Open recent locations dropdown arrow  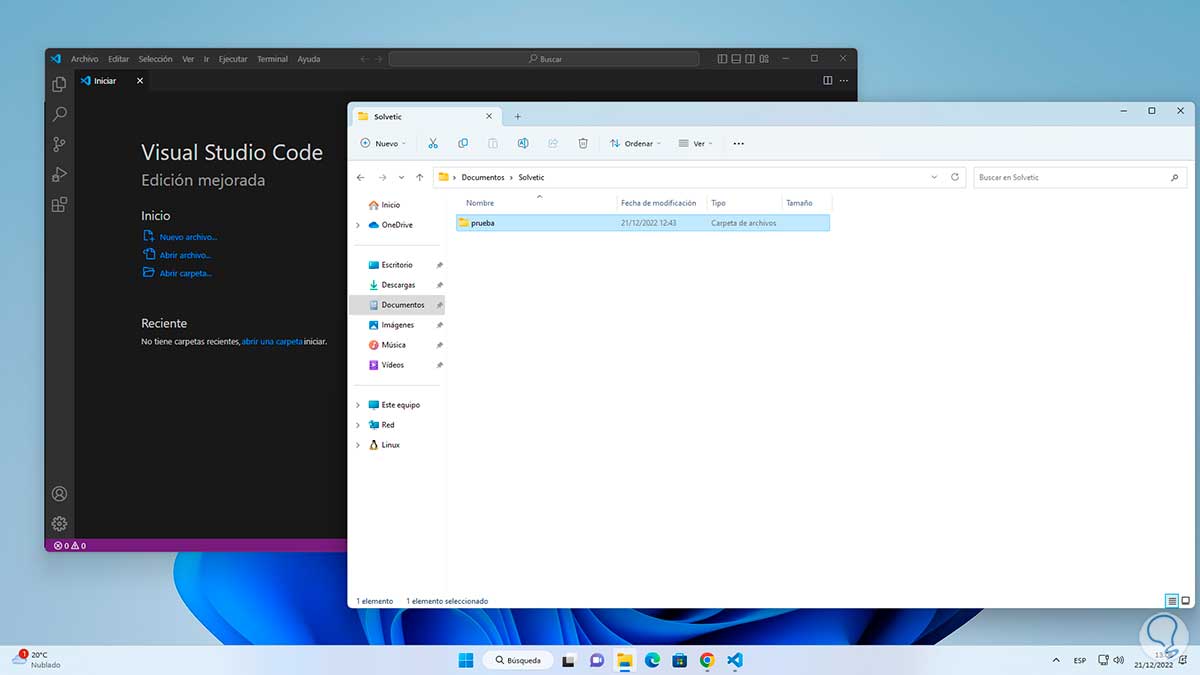[401, 177]
